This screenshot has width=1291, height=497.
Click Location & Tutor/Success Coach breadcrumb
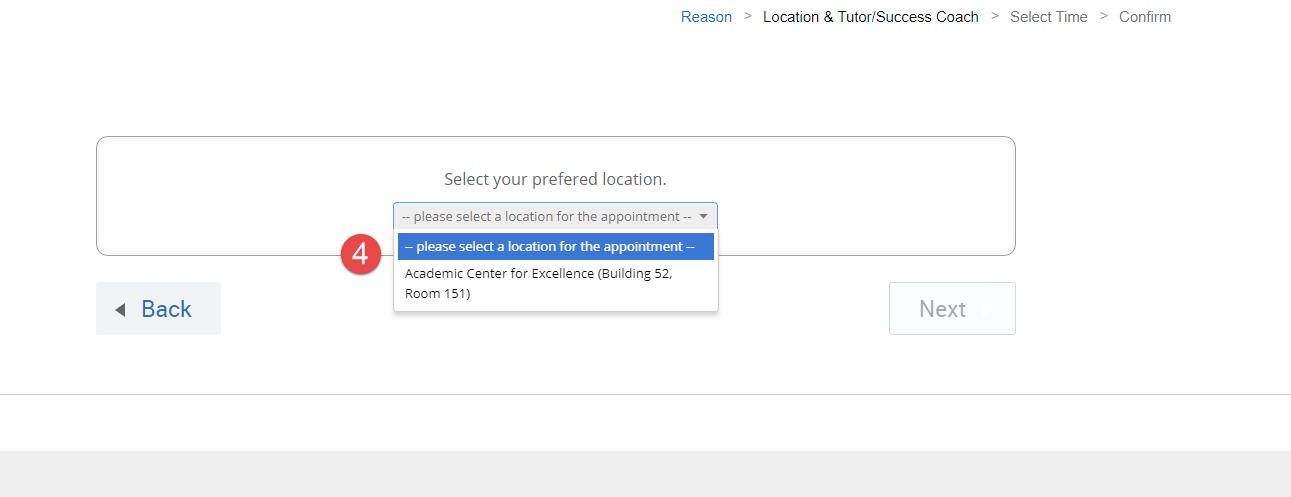pos(870,16)
